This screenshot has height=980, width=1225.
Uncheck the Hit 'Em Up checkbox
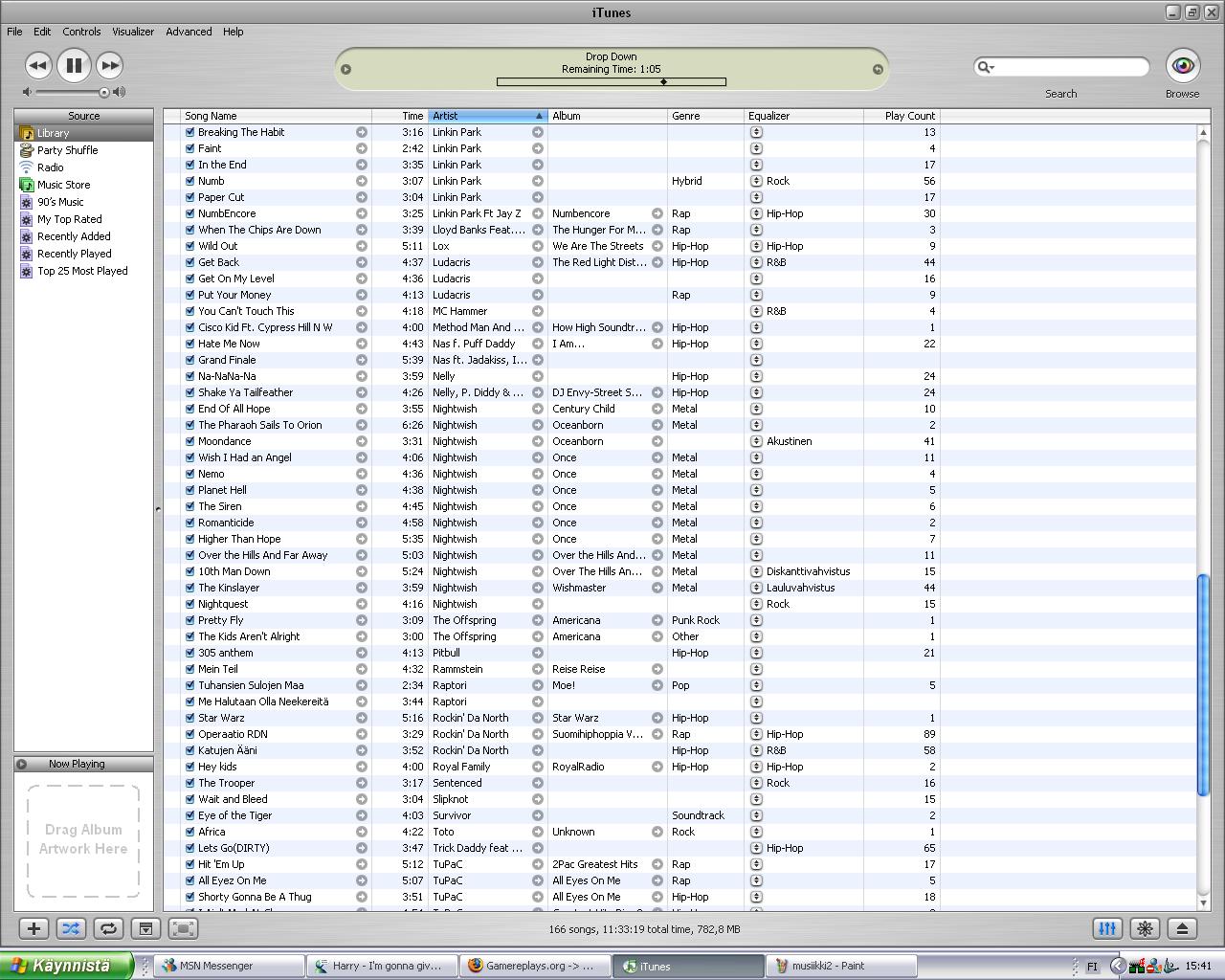[189, 864]
